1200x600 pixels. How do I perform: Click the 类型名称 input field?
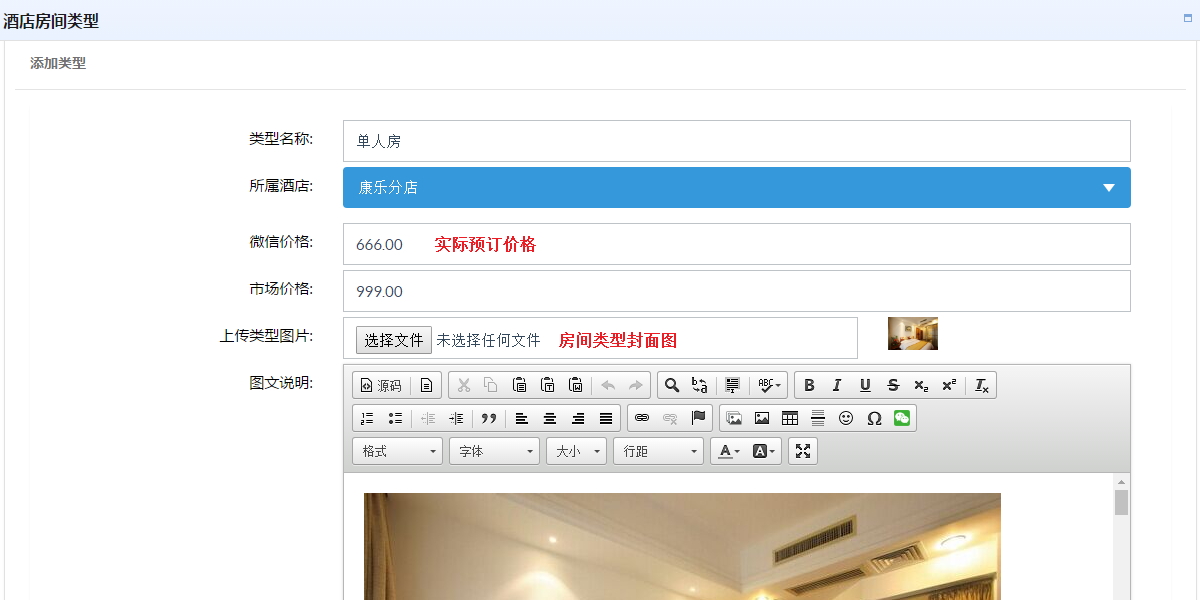click(737, 141)
